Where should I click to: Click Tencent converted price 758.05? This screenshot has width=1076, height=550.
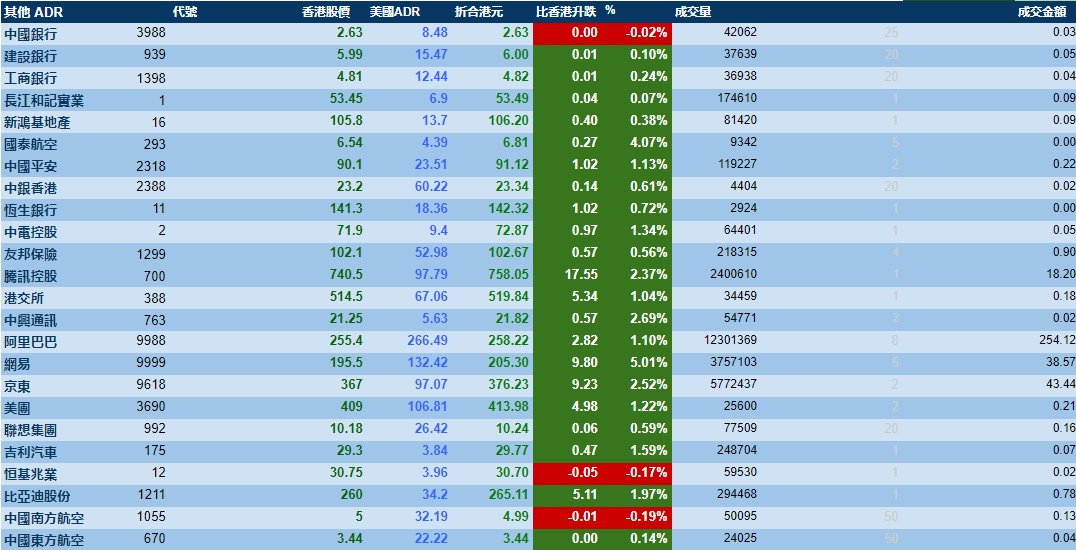click(508, 274)
